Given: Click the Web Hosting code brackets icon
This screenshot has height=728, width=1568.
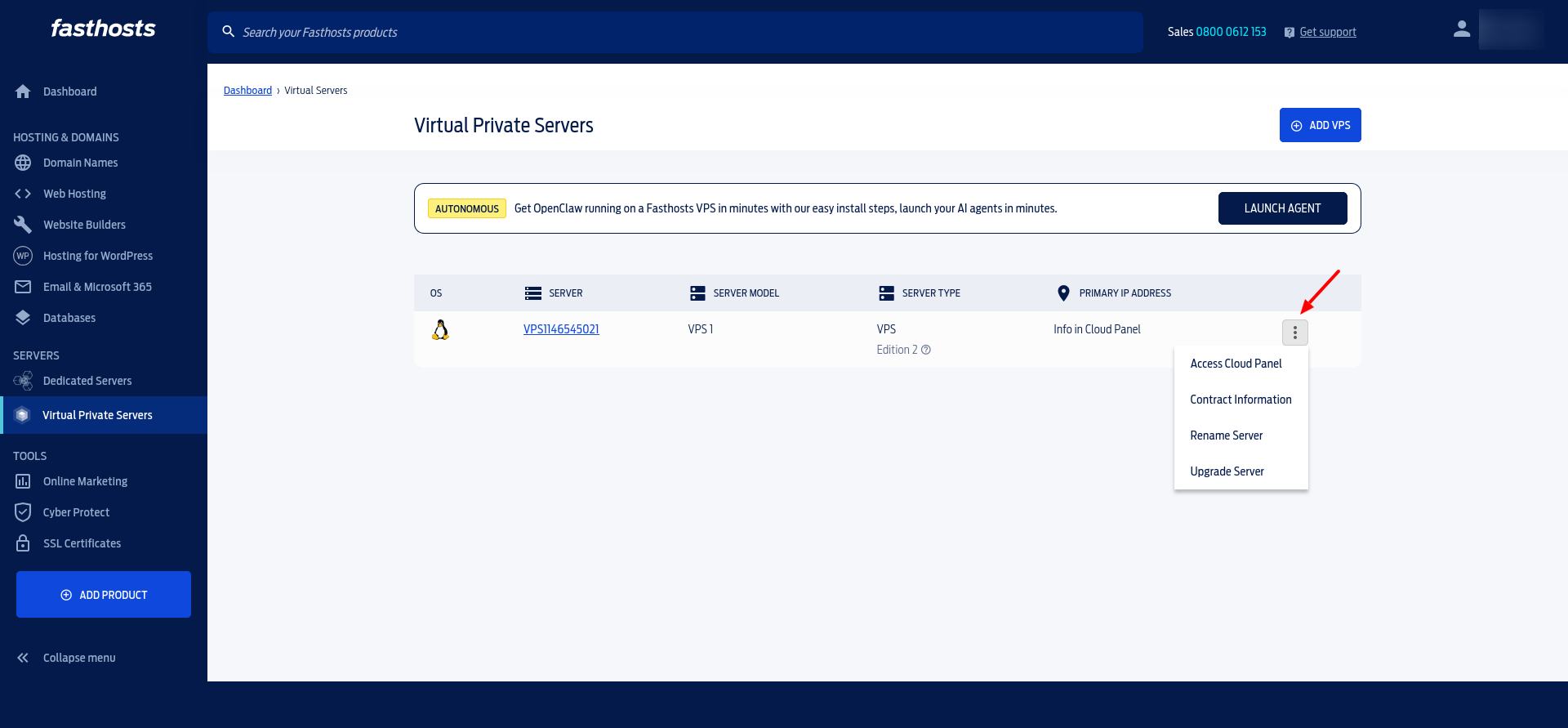Looking at the screenshot, I should coord(23,194).
